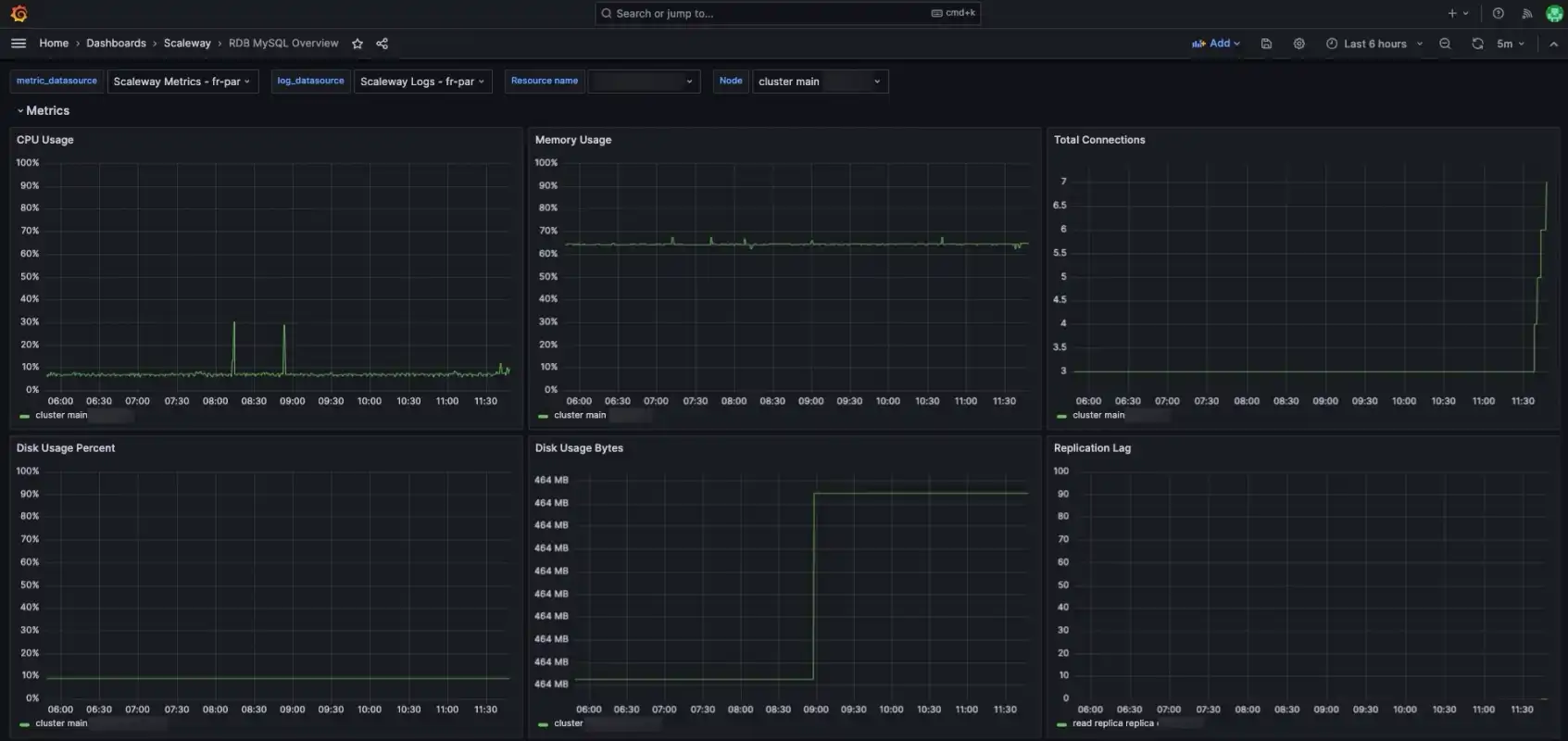Go to Dashboards breadcrumb
1568x741 pixels.
click(x=116, y=44)
